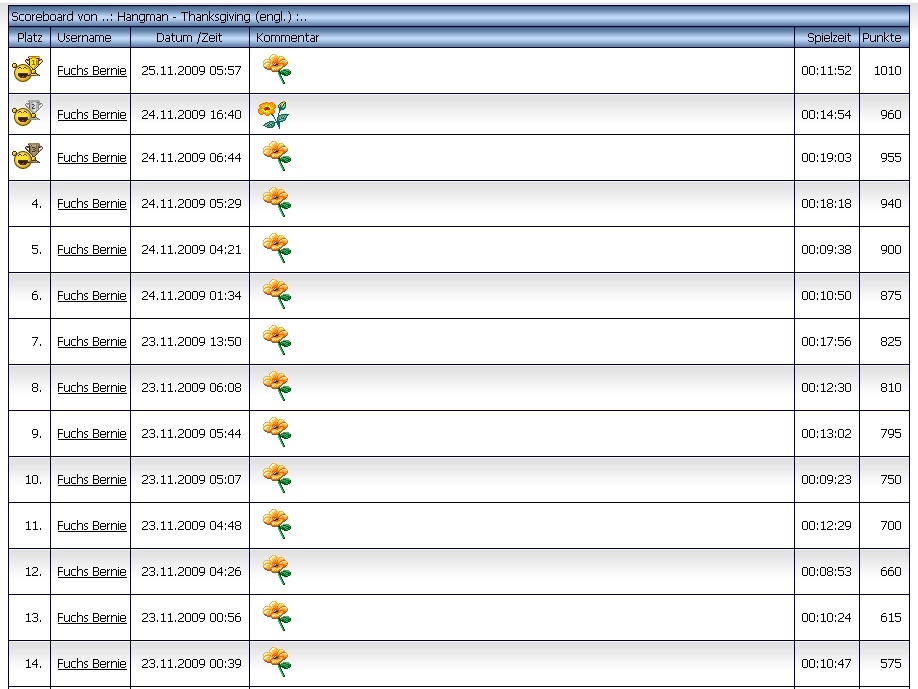Open Fuchs Bernie link dated 24.11.2009 16:40
Viewport: 918px width, 689px height.
tap(92, 114)
